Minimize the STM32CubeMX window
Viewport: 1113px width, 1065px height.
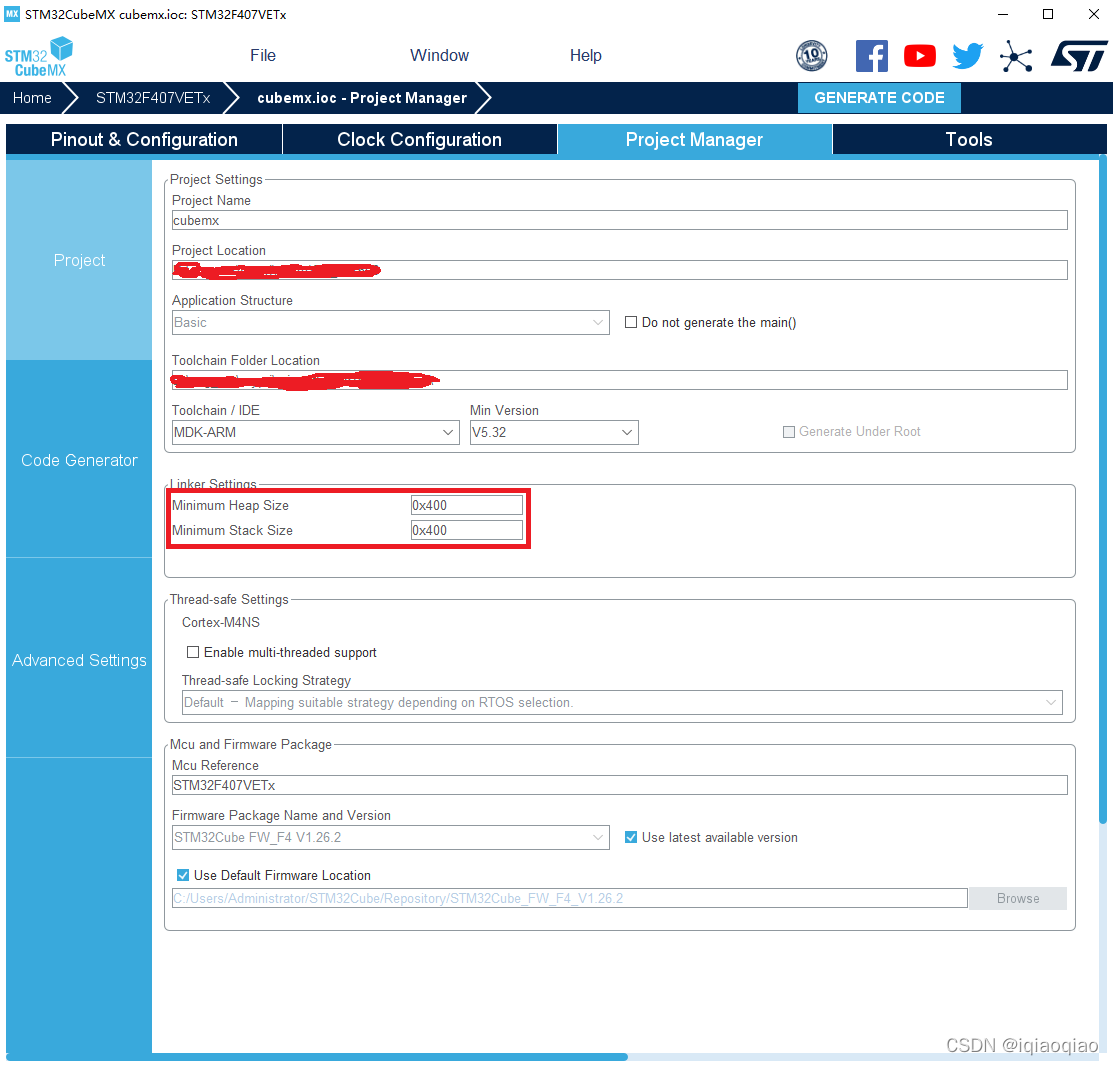(1003, 14)
